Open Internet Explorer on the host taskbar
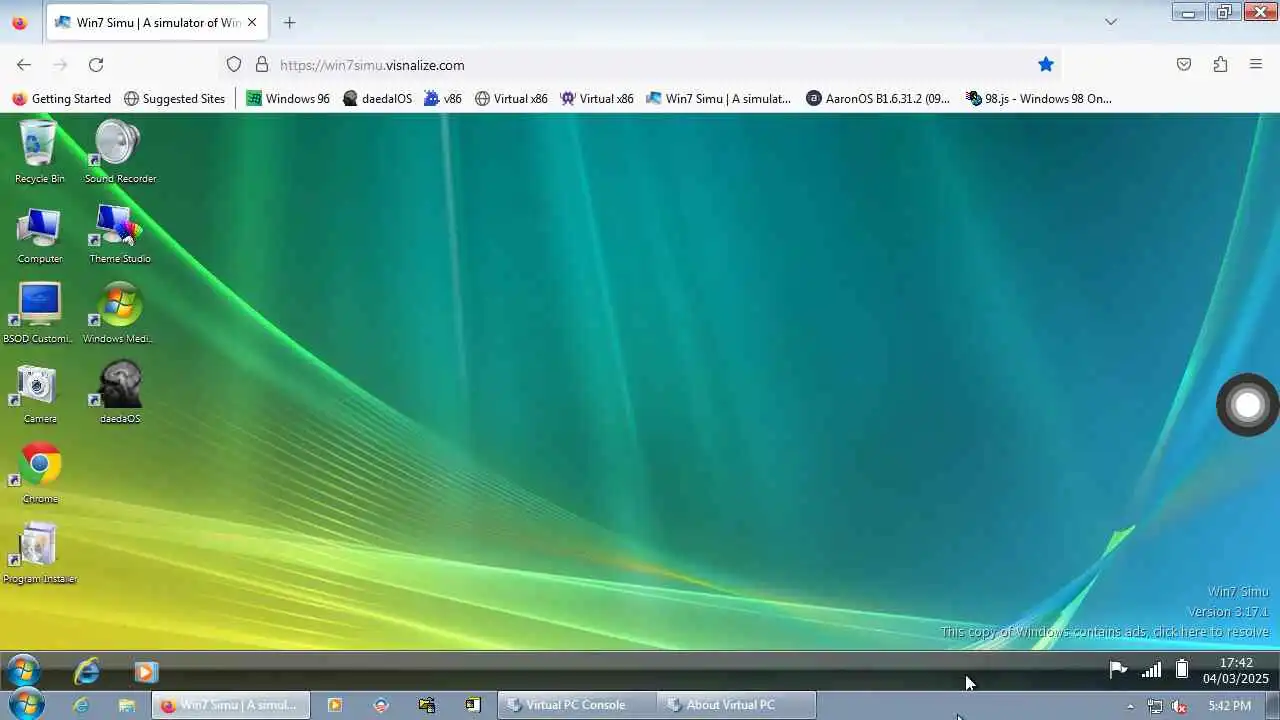Screen dimensions: 1280x720 [81, 705]
